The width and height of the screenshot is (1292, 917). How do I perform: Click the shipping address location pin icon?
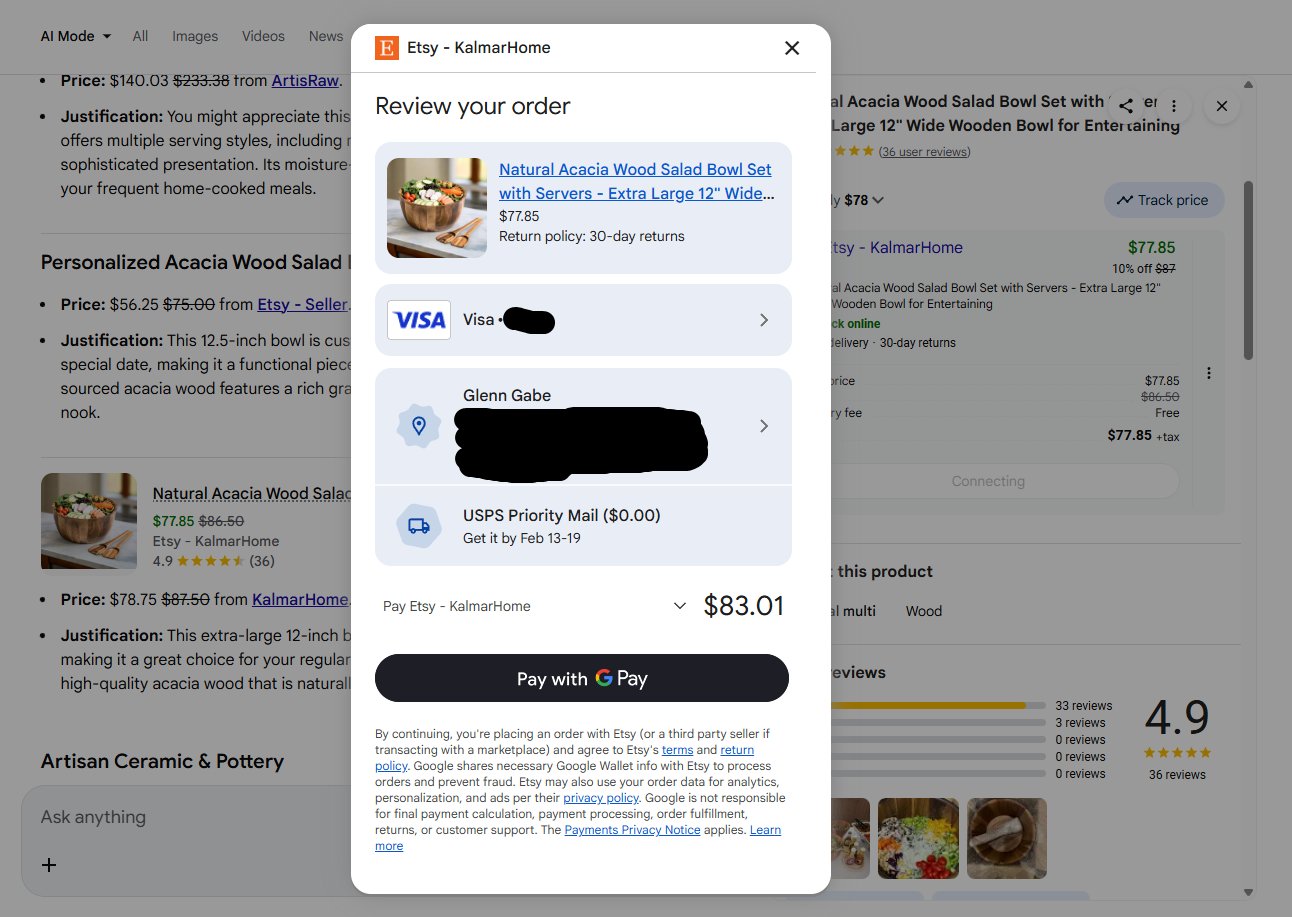point(419,426)
